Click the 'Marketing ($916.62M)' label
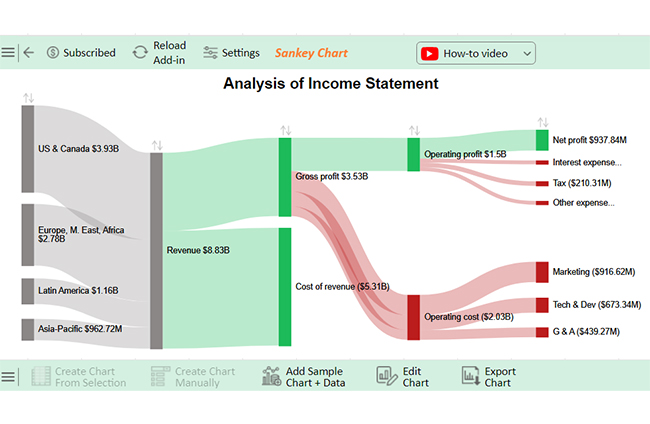The image size is (650, 424). click(594, 272)
